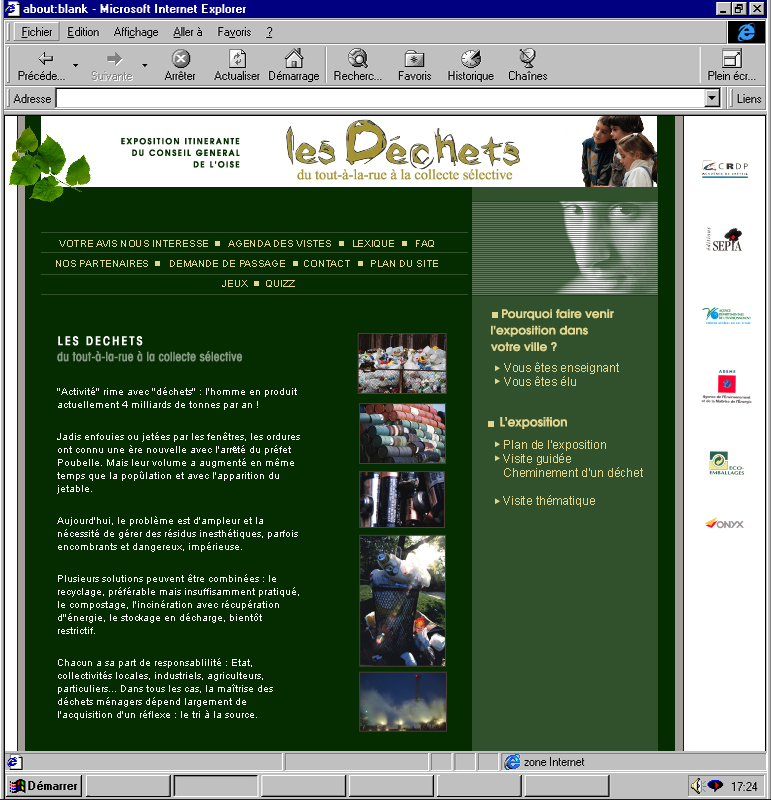Follow the LEXIQUE navigation link
The height and width of the screenshot is (800, 771).
point(373,243)
